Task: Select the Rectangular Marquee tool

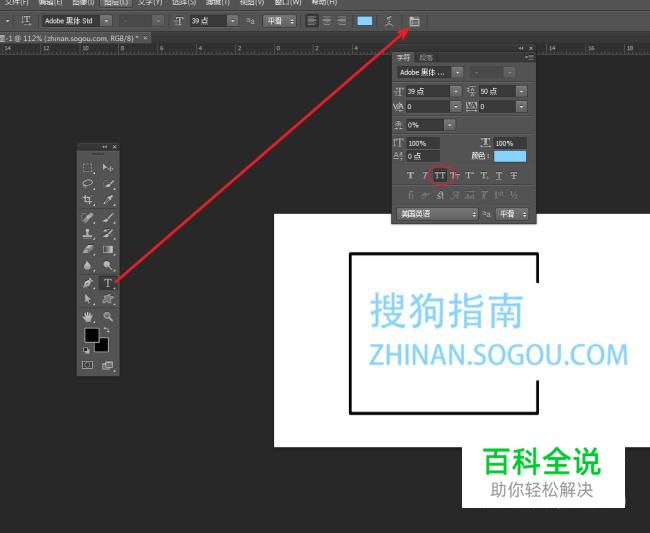Action: 87,167
